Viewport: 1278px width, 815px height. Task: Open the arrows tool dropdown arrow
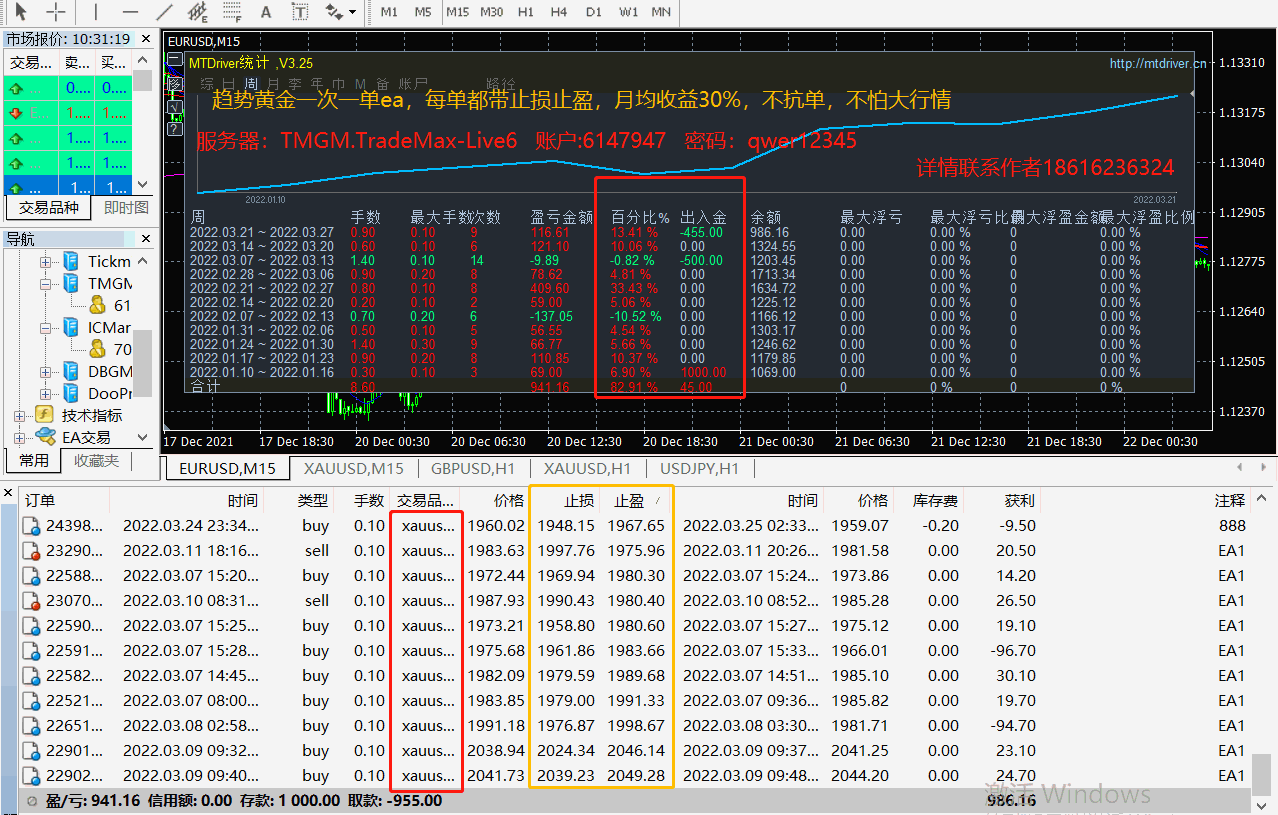click(353, 13)
